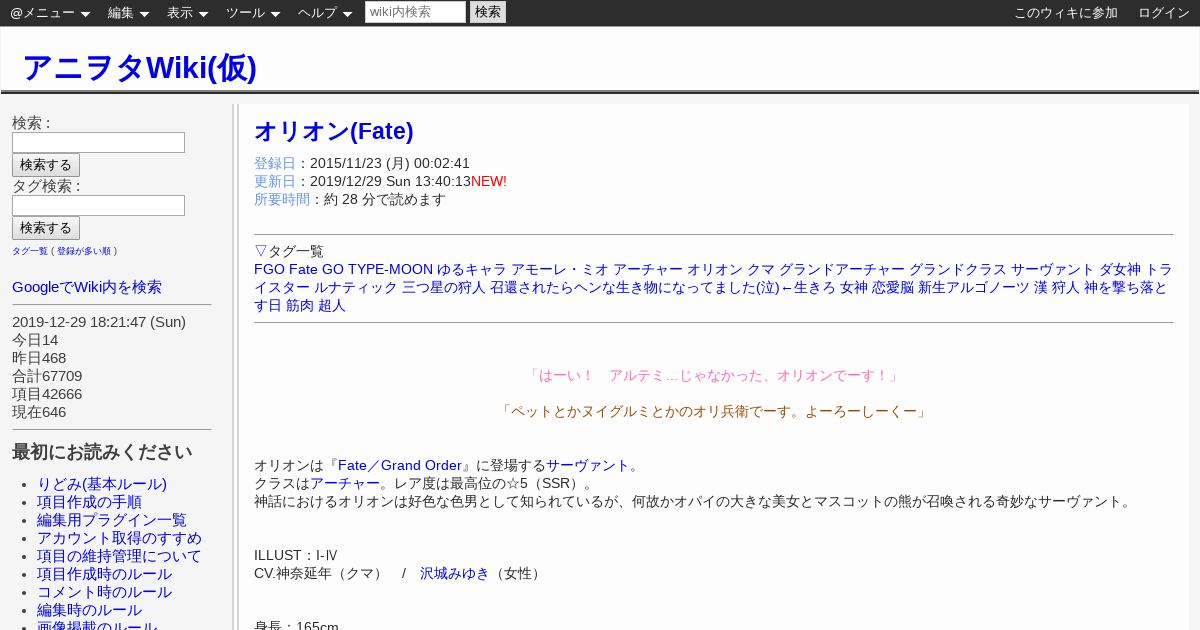Open the グランドクラス tag
The width and height of the screenshot is (1200, 630).
[x=958, y=269]
